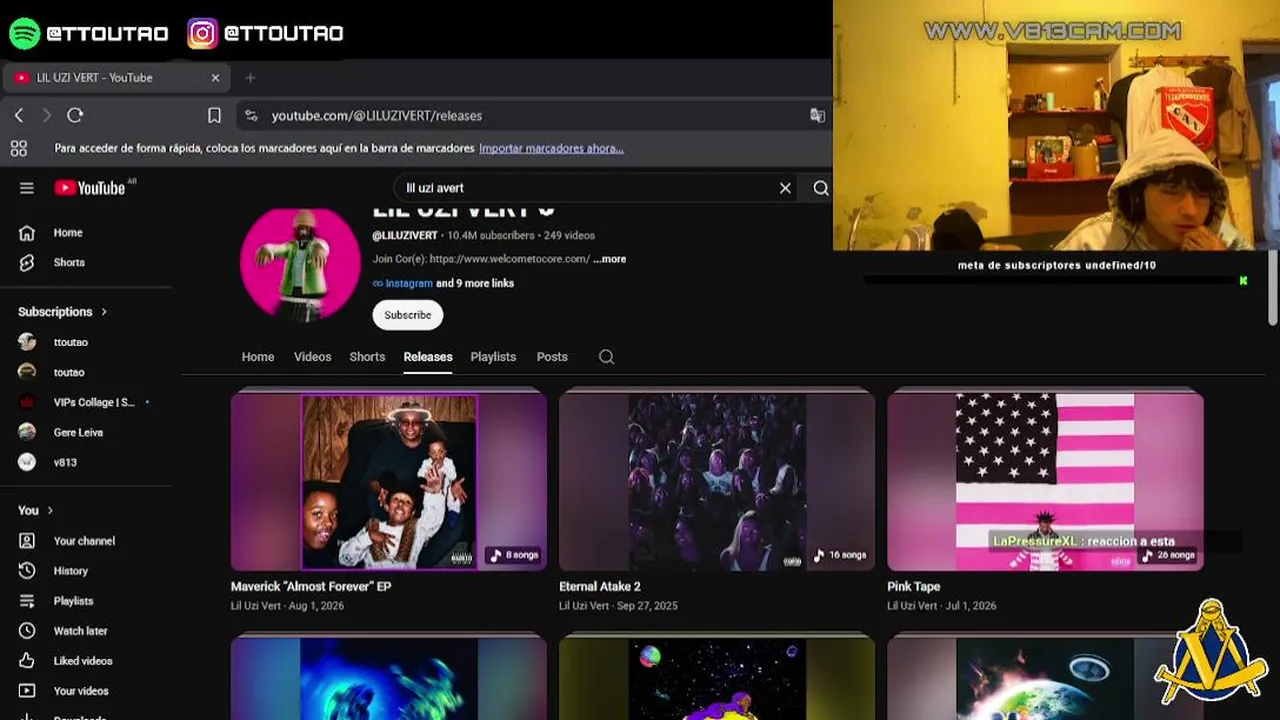Open site information icon beside the URL

251,116
